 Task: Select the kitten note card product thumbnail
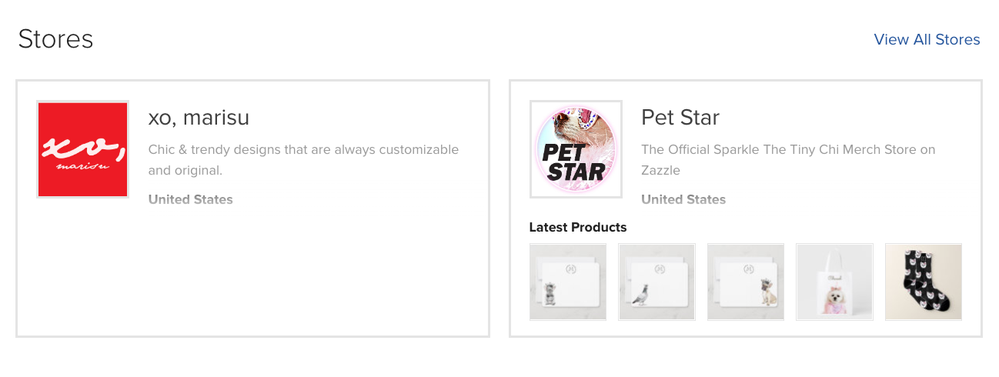pos(568,281)
